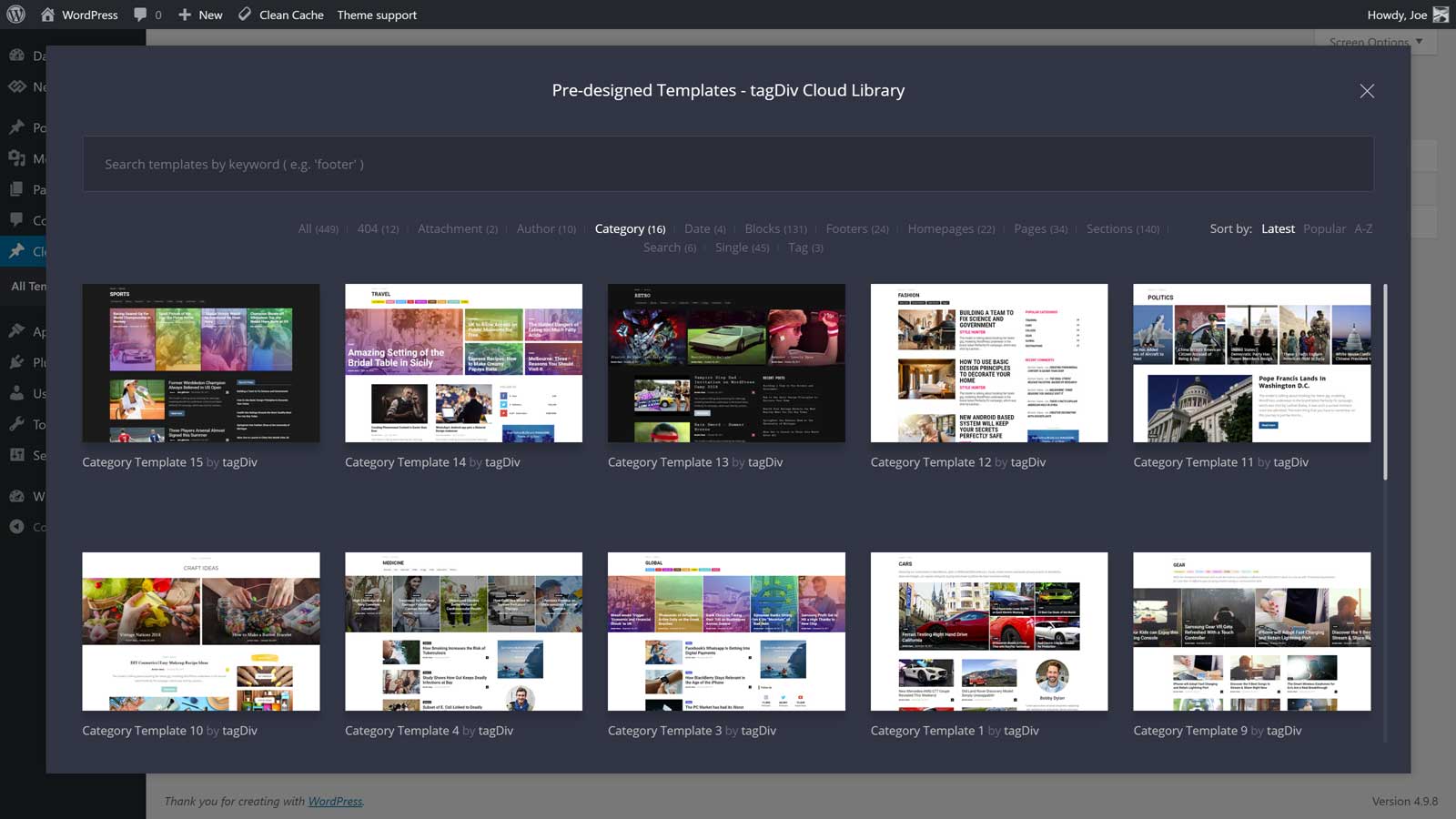Show All (449) templates
Viewport: 1456px width, 819px height.
[318, 228]
